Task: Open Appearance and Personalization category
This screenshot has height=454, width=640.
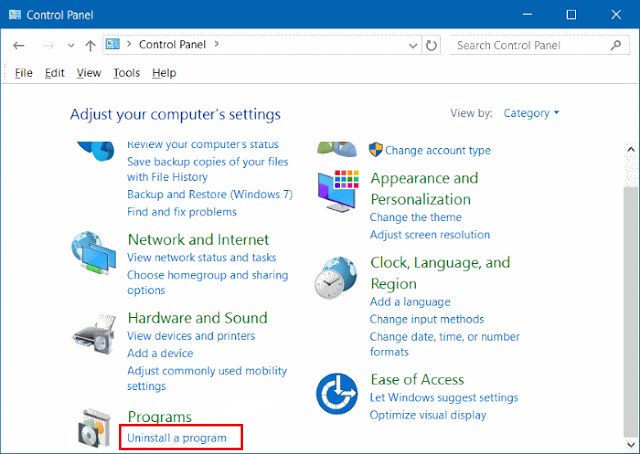Action: 424,189
